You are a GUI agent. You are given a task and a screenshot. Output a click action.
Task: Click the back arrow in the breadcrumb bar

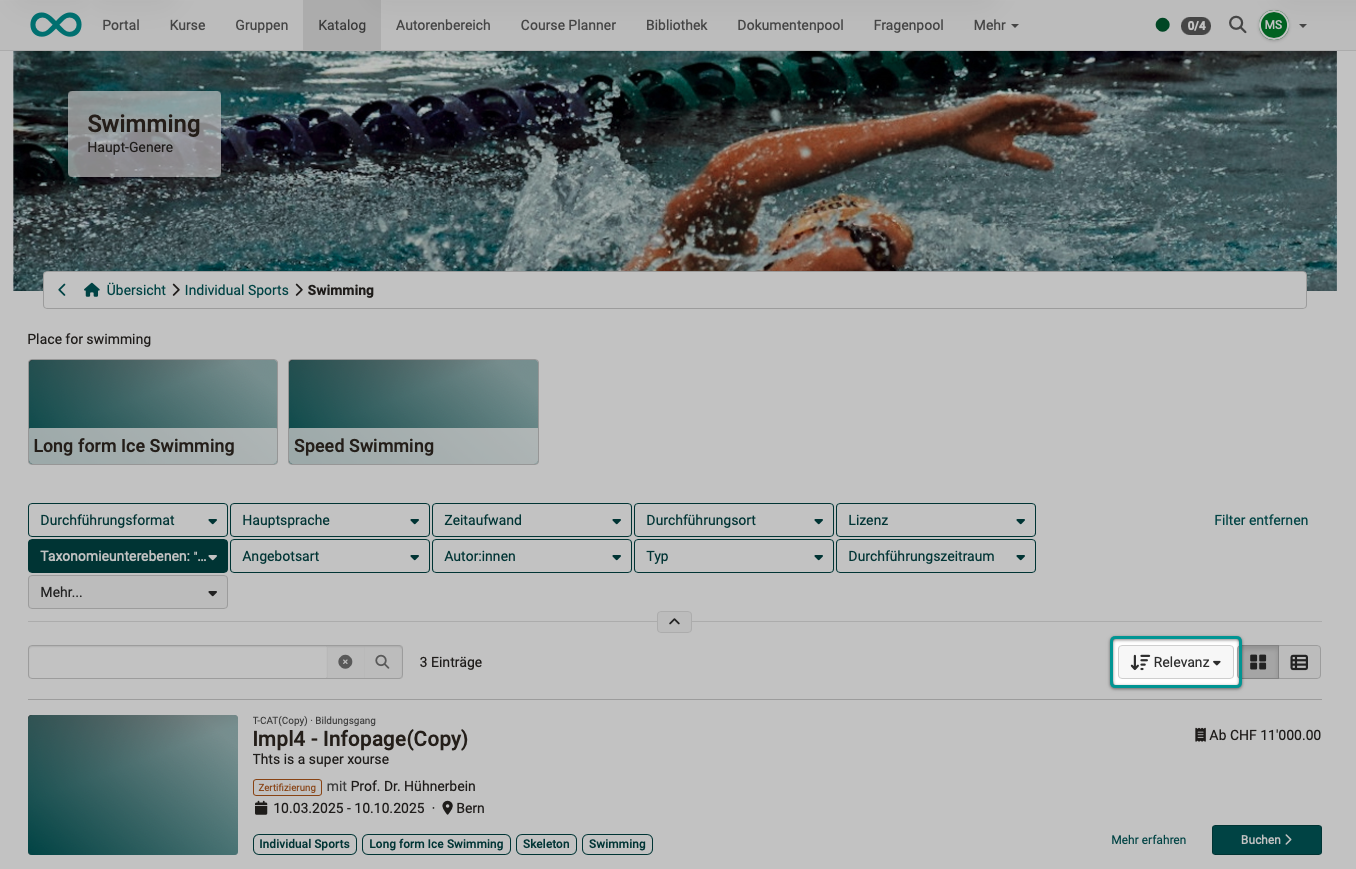coord(62,289)
